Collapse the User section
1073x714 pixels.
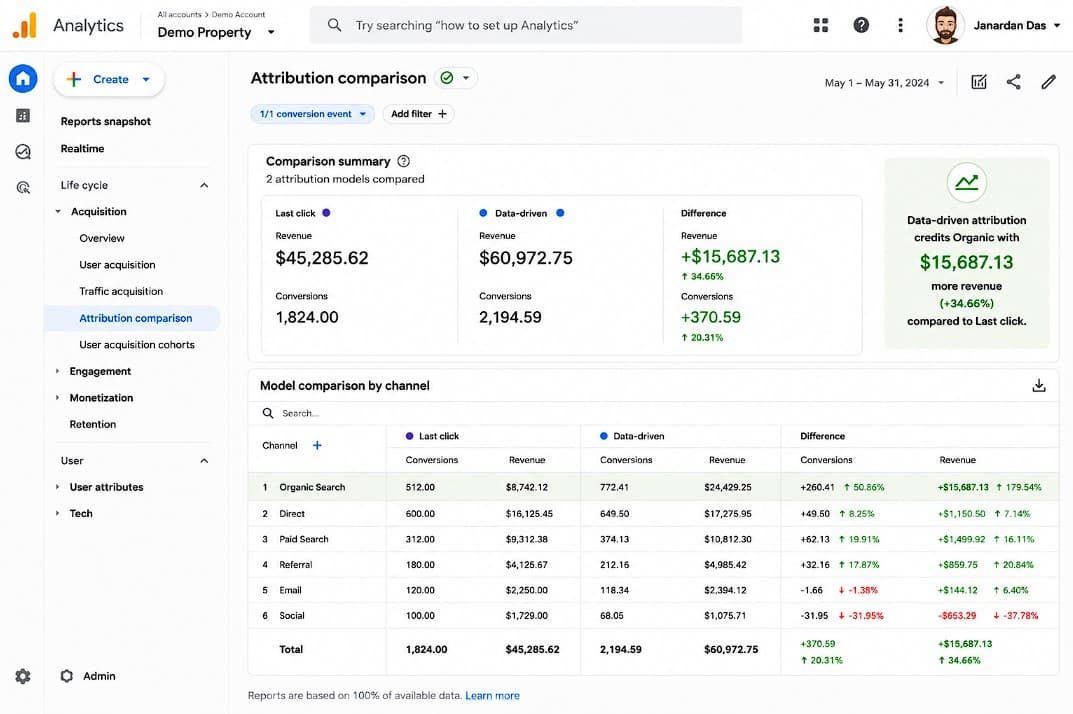click(x=204, y=461)
